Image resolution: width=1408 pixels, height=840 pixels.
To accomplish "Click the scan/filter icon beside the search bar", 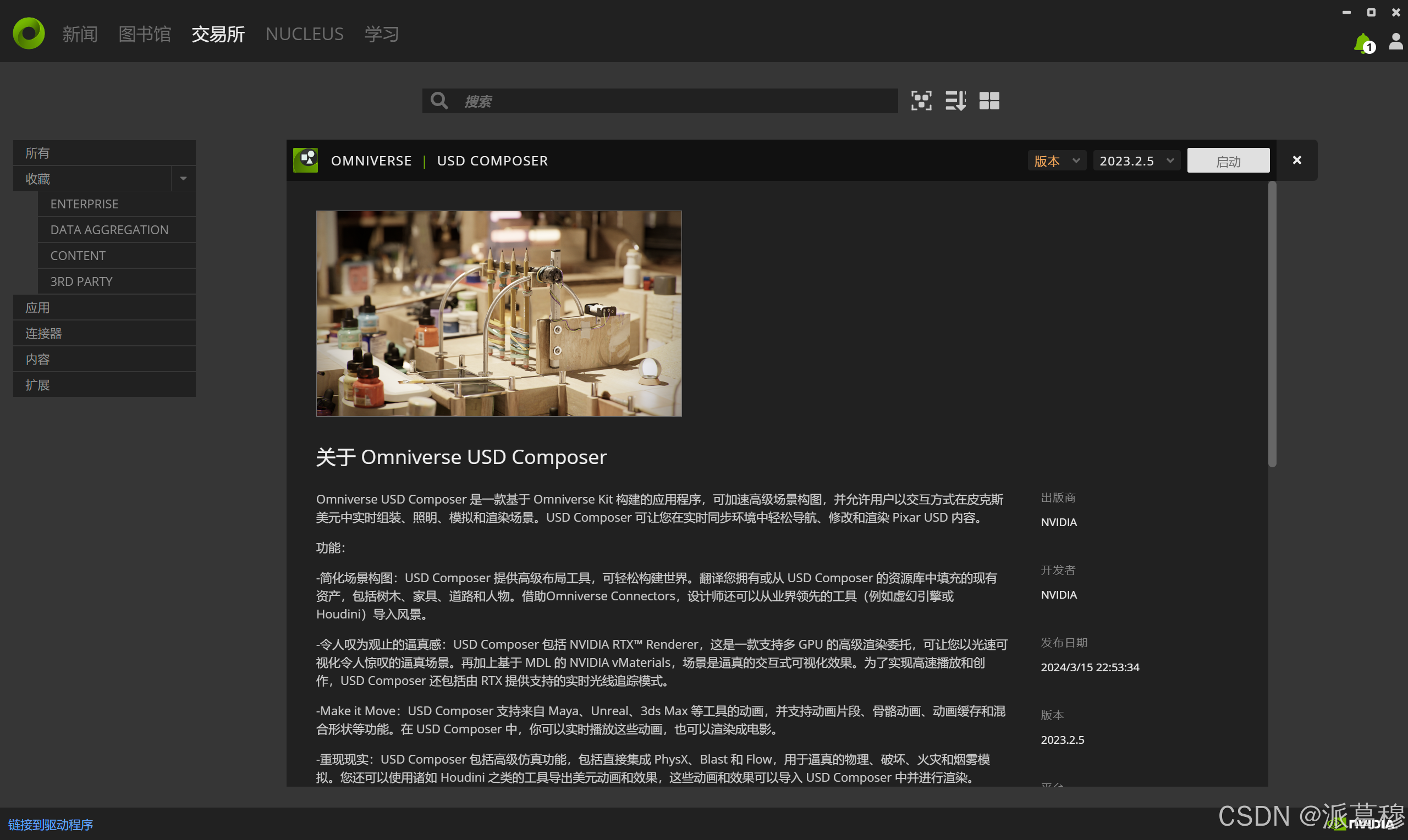I will click(921, 101).
